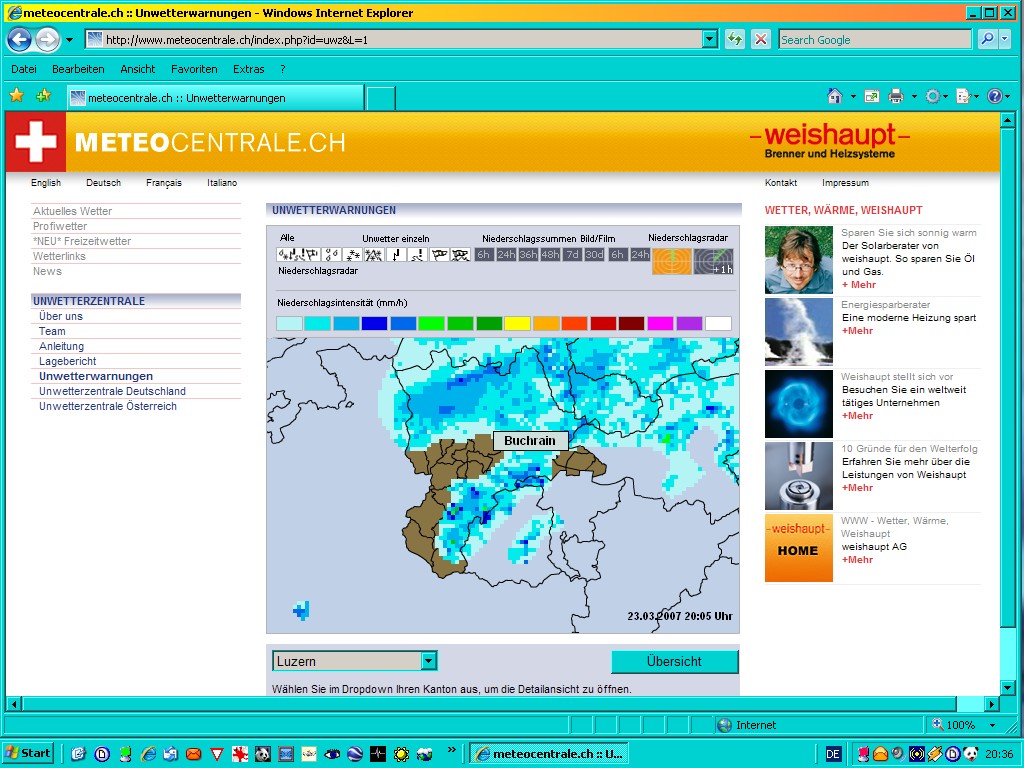Click the yellow precipitation intensity swatch

click(x=517, y=323)
